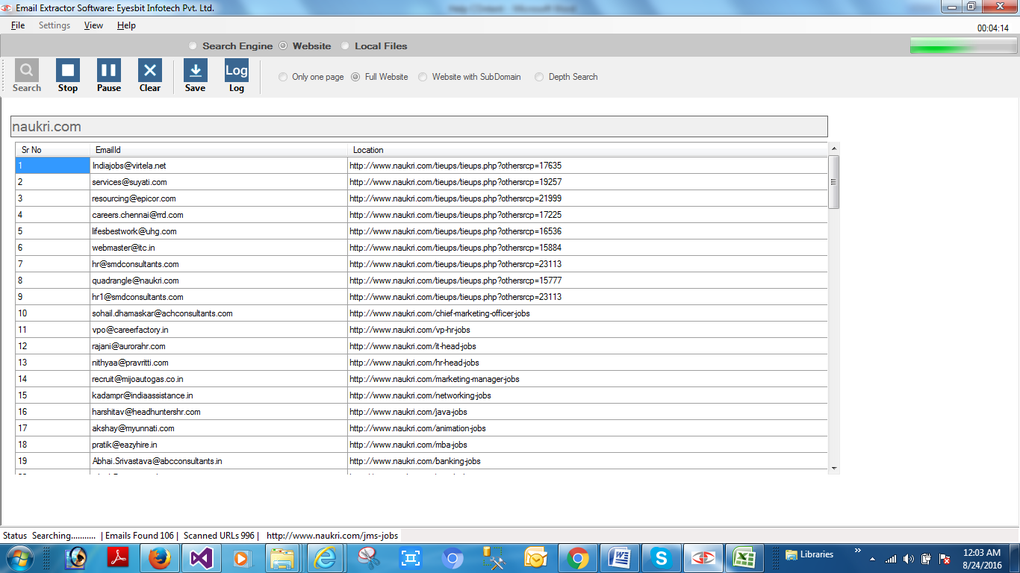Click the network signal tray icon

tap(891, 559)
